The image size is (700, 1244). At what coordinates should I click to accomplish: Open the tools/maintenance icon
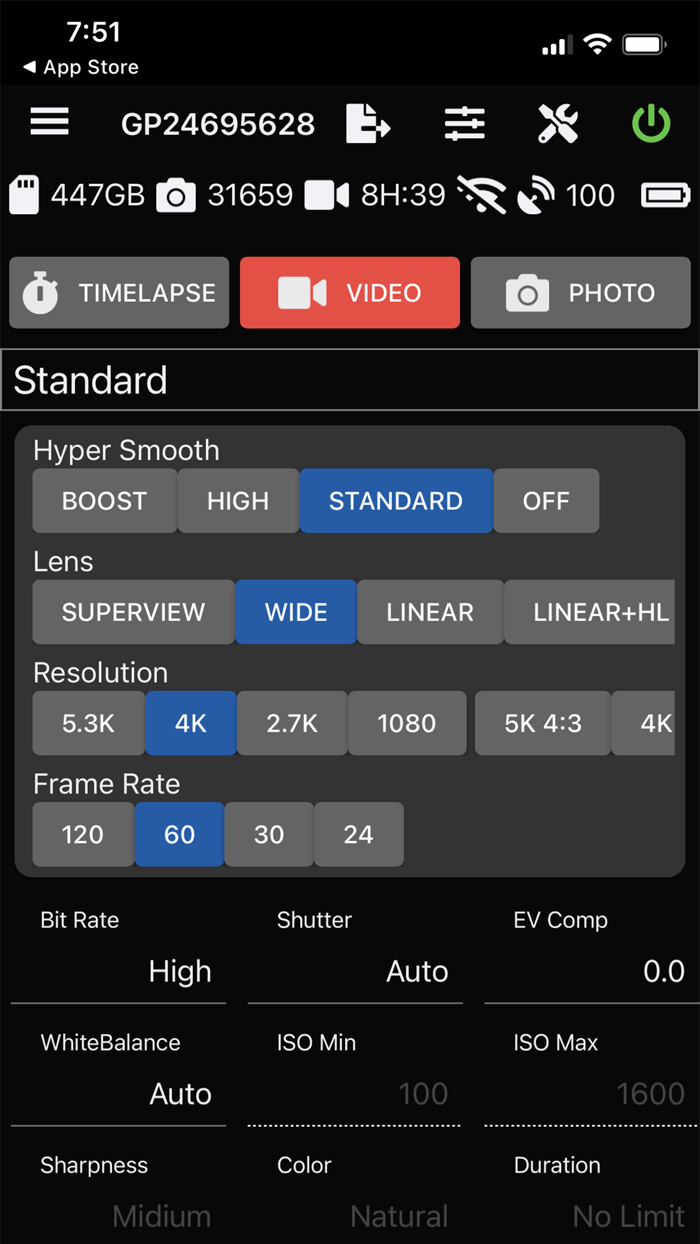[557, 122]
